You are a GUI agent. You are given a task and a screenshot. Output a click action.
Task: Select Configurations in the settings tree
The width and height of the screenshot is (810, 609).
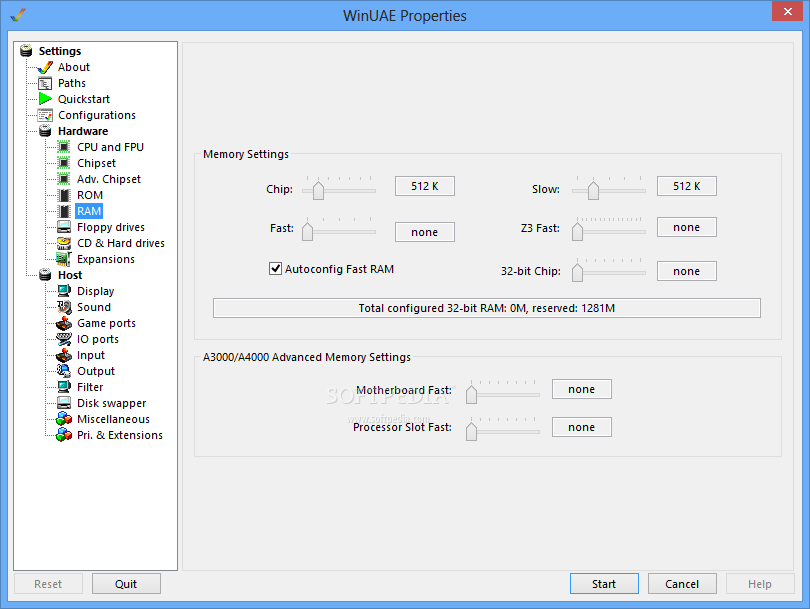coord(97,115)
